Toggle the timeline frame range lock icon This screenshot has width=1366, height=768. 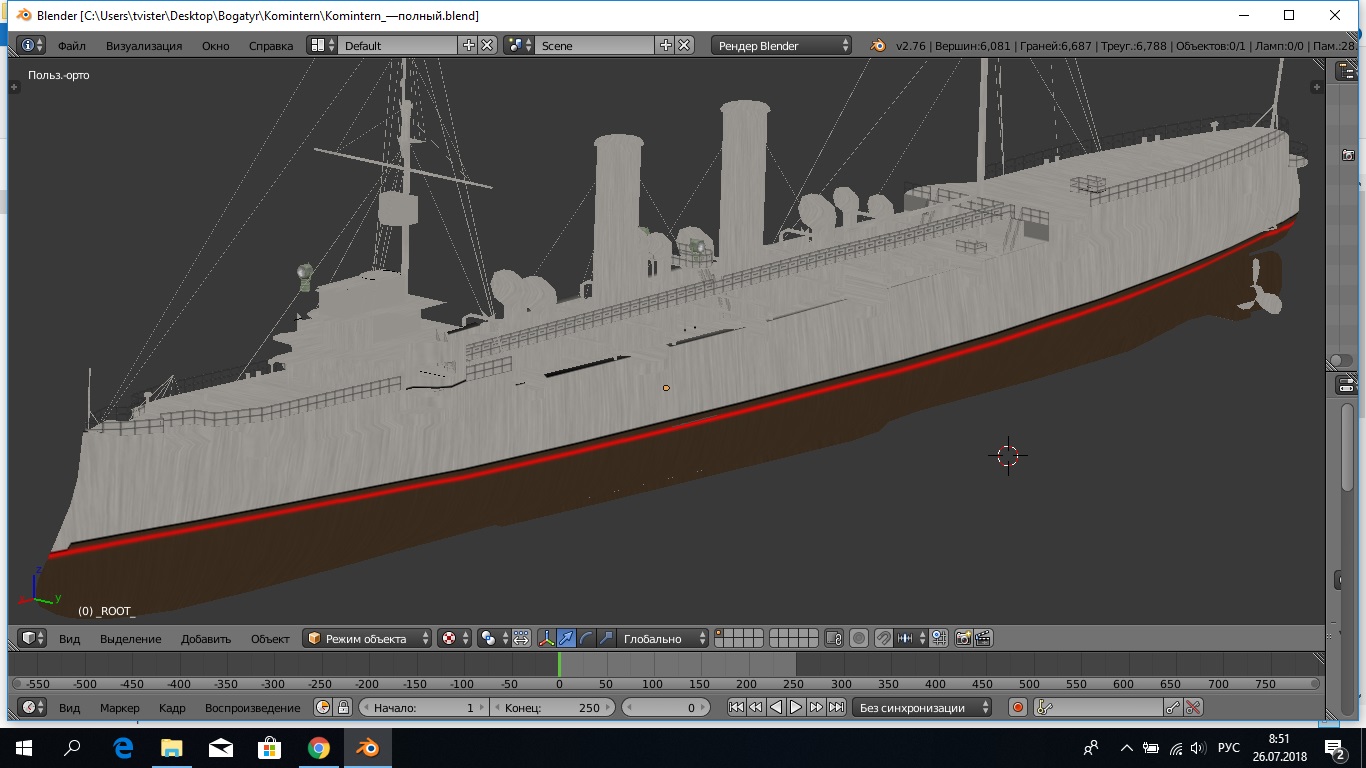[x=343, y=707]
